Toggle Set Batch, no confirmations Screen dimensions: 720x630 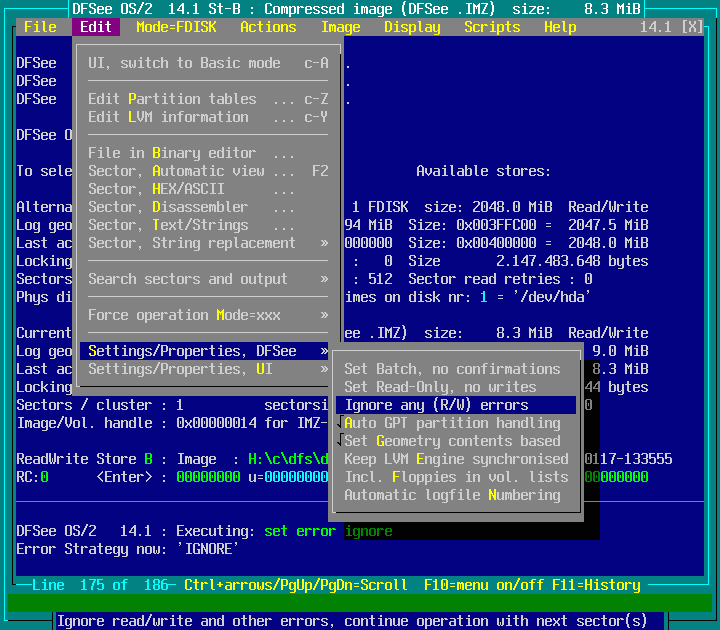click(452, 369)
